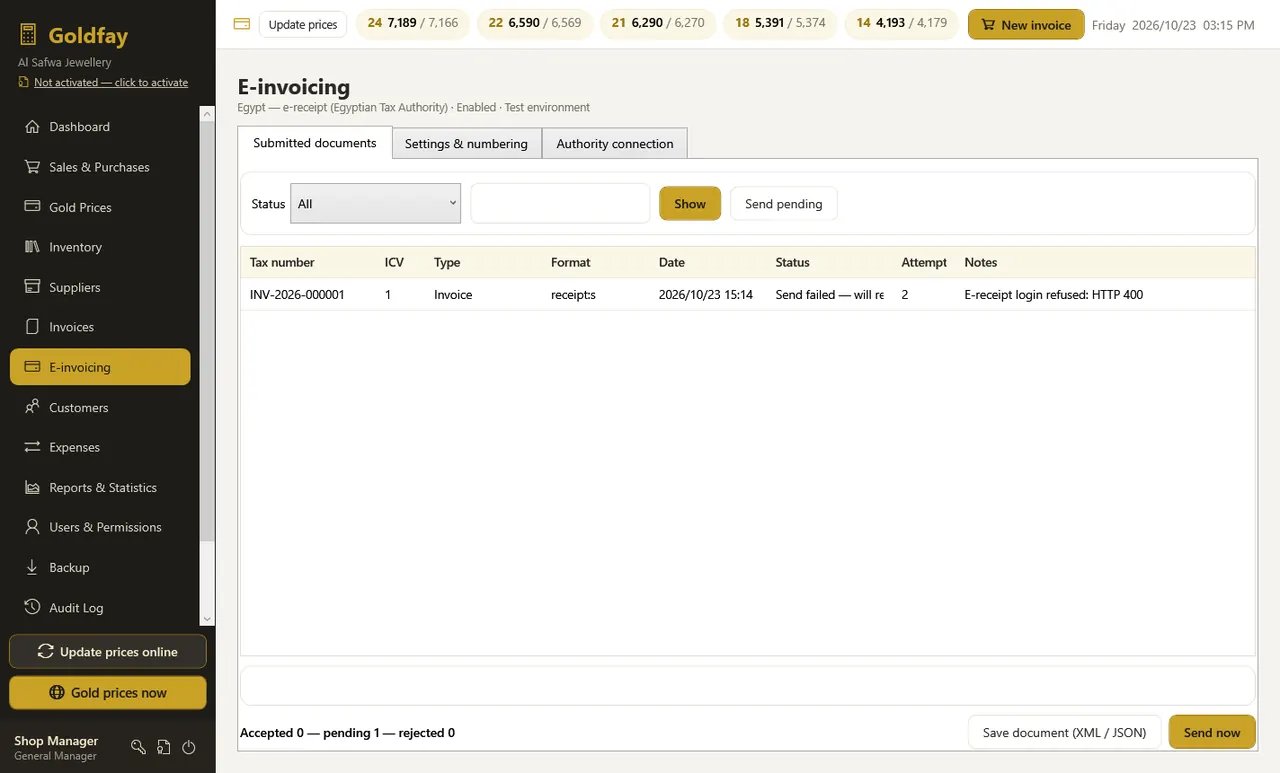Open the Status filter dropdown
The image size is (1280, 773).
tap(375, 203)
